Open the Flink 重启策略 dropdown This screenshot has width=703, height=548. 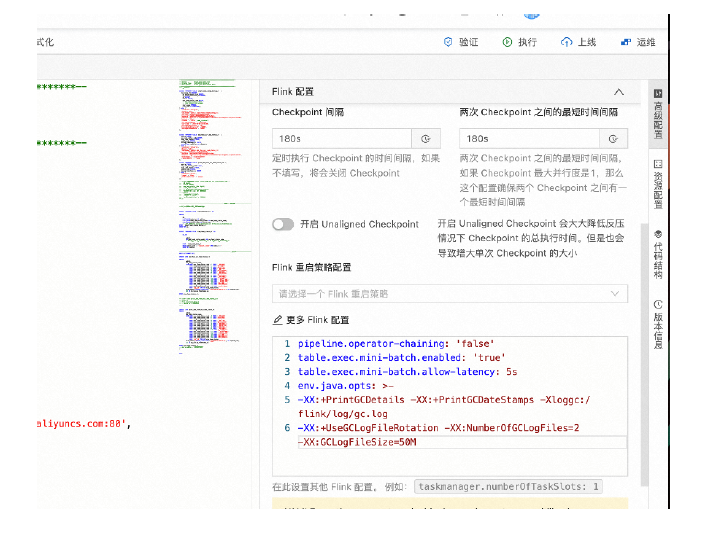tap(450, 294)
